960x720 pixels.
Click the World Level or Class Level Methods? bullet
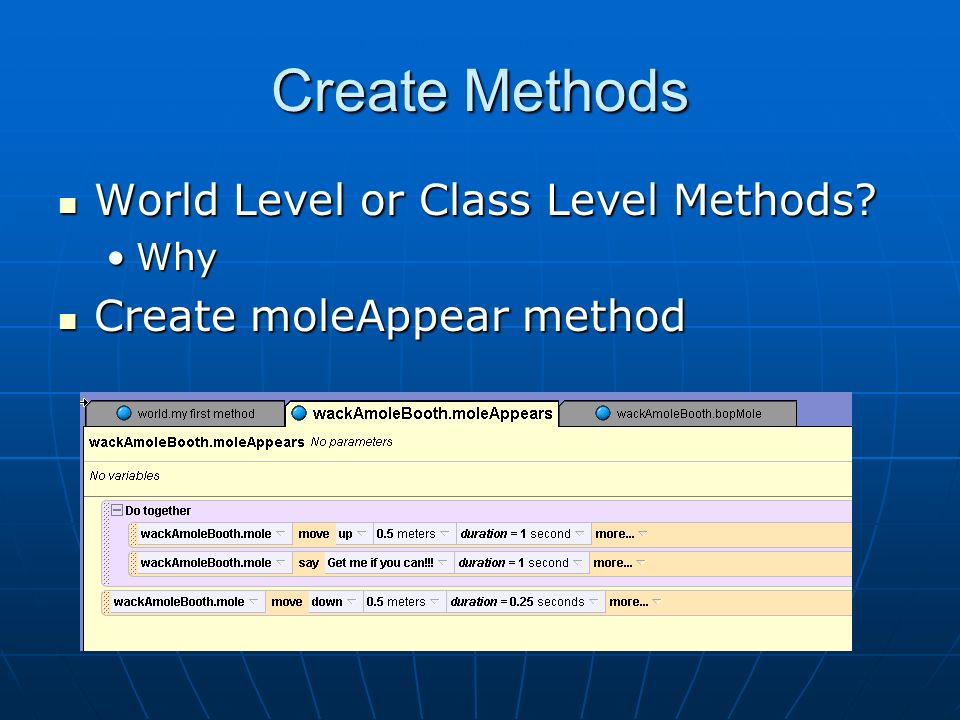[x=486, y=200]
